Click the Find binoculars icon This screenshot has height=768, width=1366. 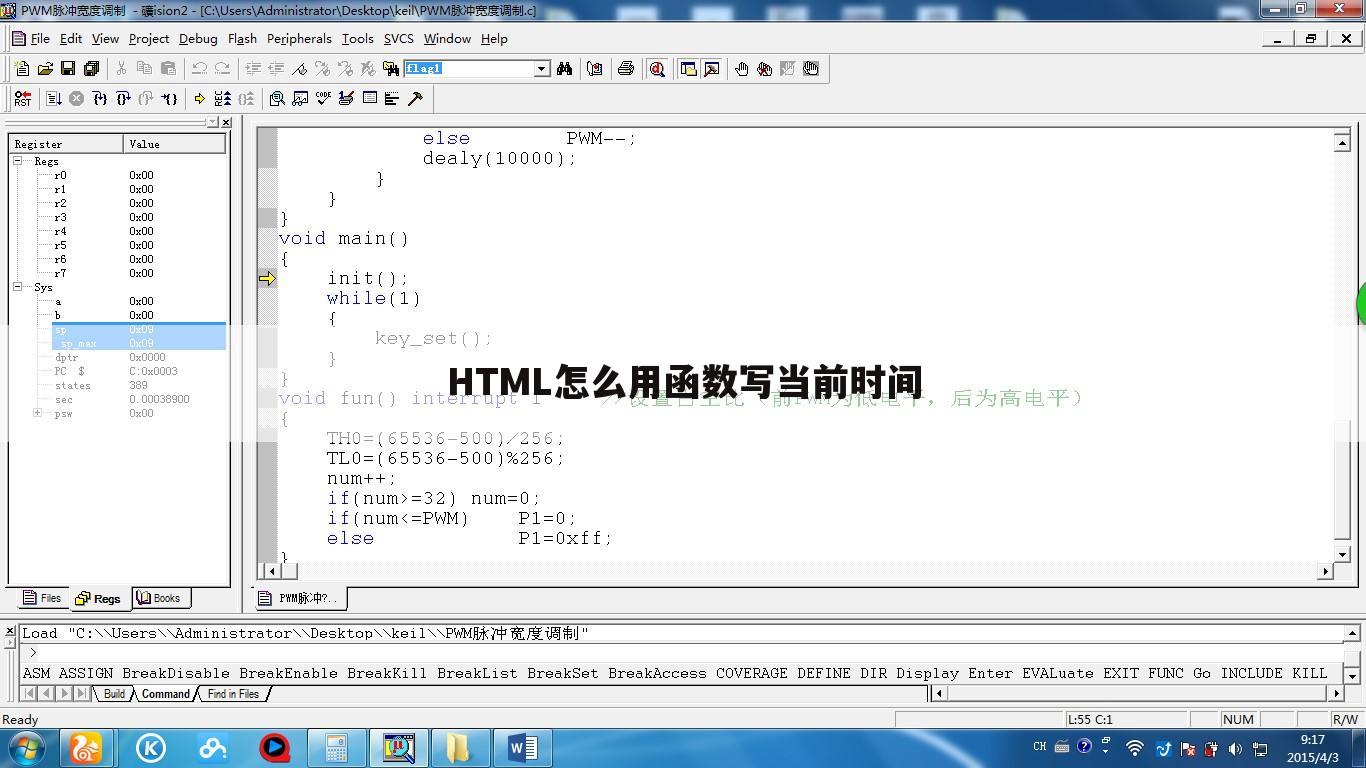coord(565,69)
